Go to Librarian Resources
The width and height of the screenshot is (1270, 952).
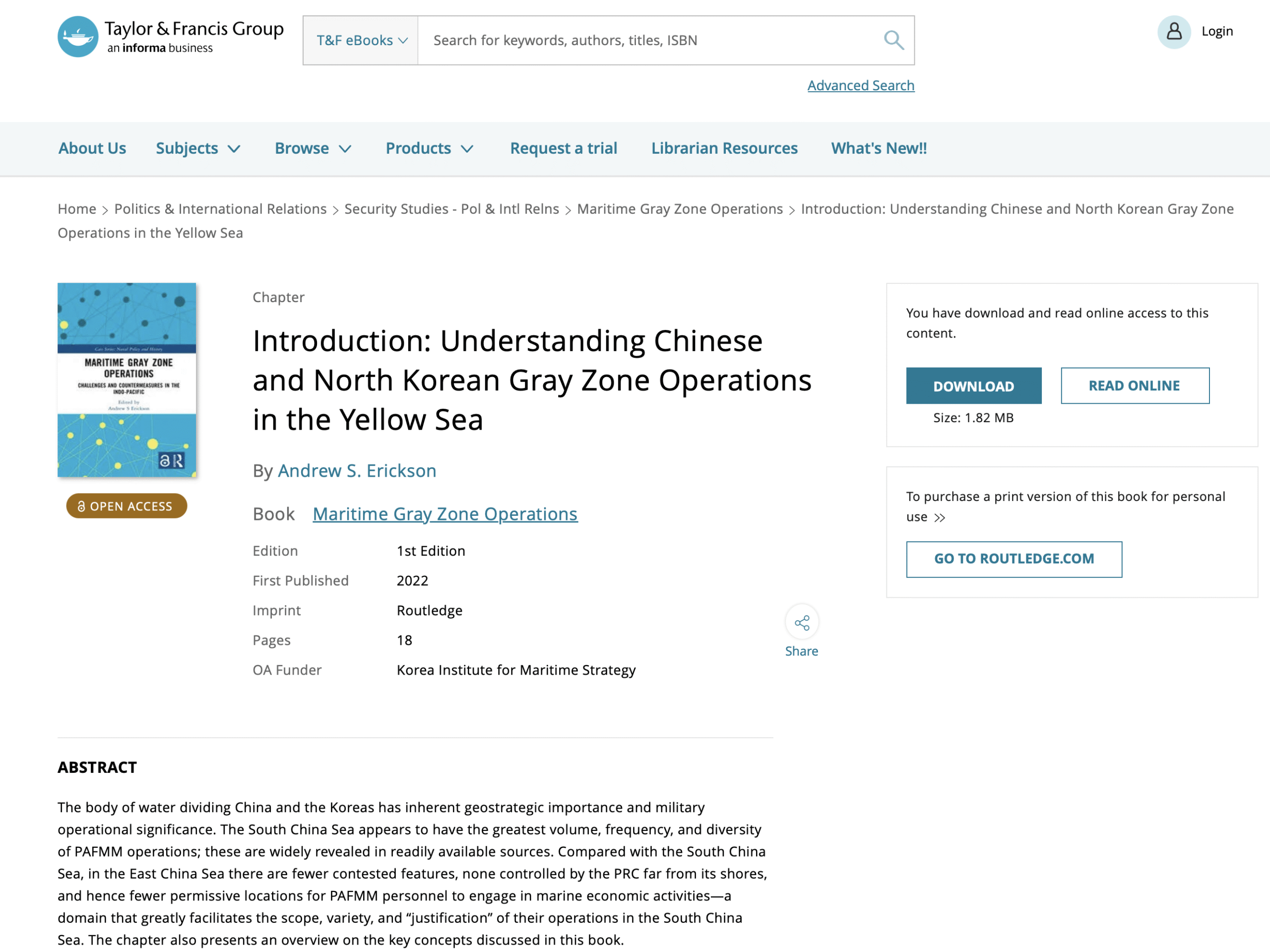click(x=724, y=148)
